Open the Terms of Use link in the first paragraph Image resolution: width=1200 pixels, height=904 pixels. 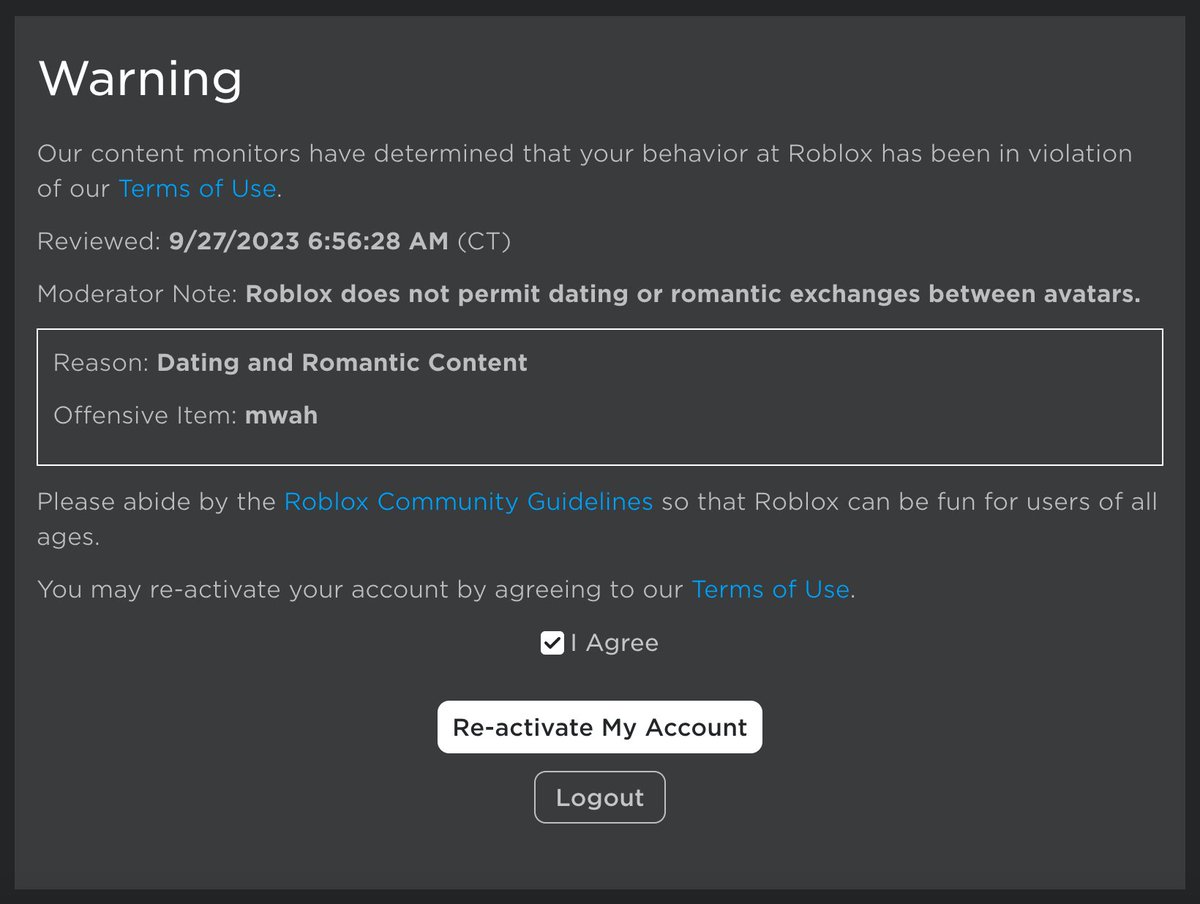tap(196, 188)
